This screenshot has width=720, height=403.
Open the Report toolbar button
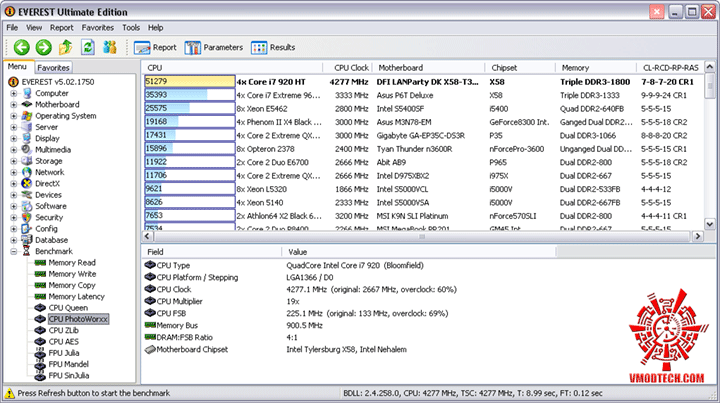[155, 47]
